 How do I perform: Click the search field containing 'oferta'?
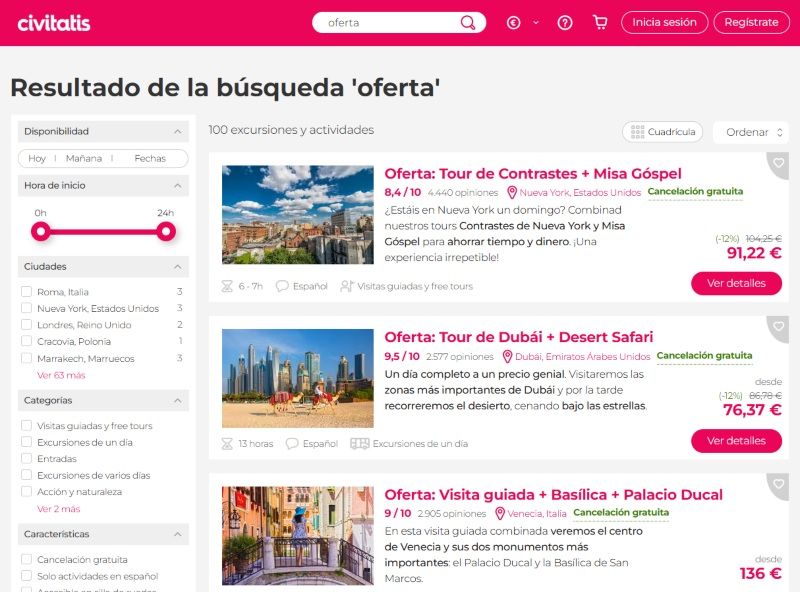(390, 22)
